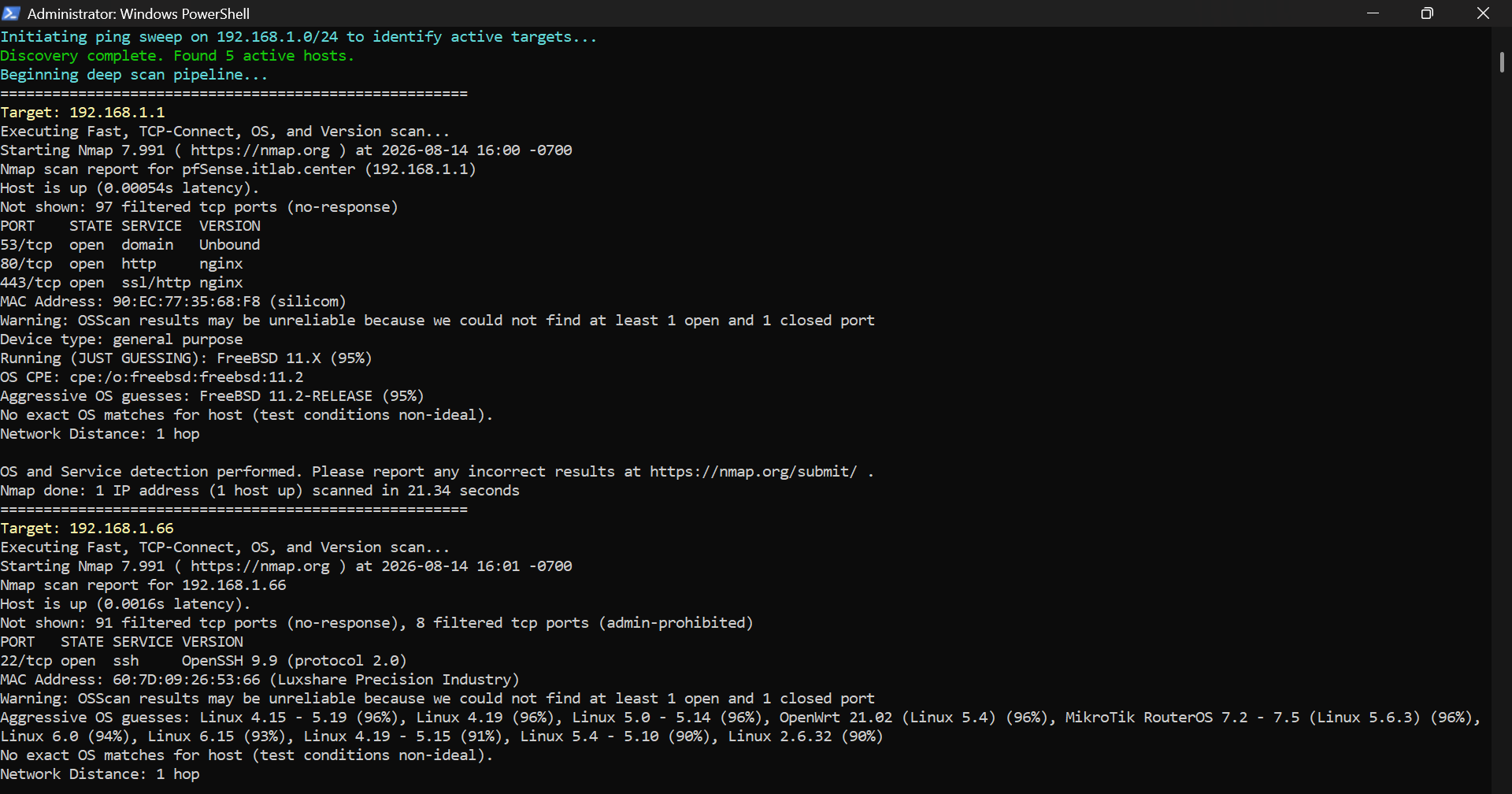Click the '443/tcp open ssl/http nginx' line
Viewport: 1512px width, 794px height.
pos(121,283)
